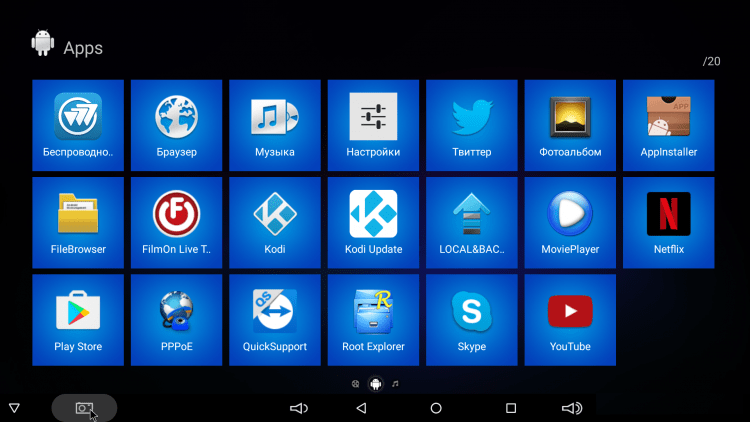This screenshot has width=750, height=422.
Task: Open FilmOn Live TV app
Action: coord(176,222)
